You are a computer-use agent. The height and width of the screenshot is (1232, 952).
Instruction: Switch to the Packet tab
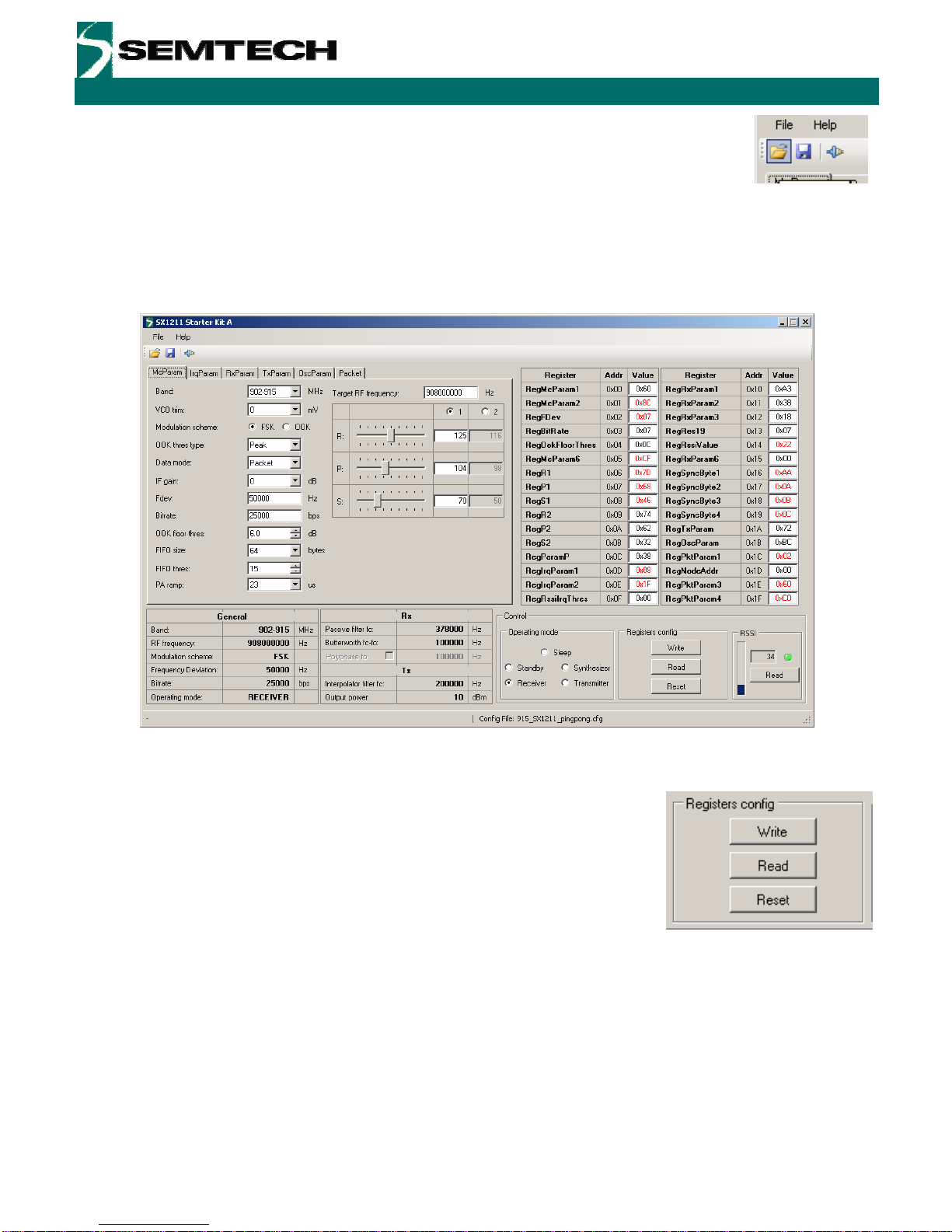(350, 373)
